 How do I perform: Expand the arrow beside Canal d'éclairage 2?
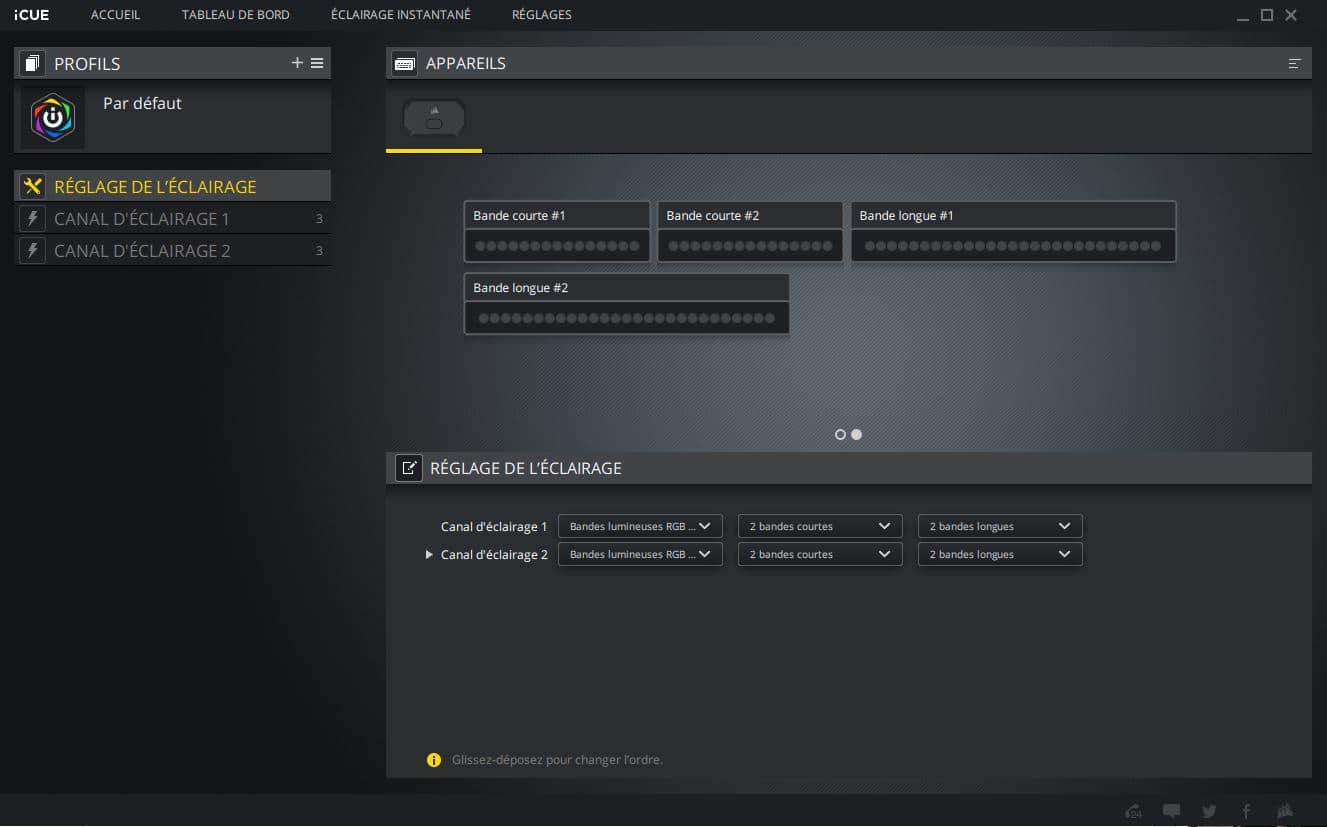pos(429,554)
